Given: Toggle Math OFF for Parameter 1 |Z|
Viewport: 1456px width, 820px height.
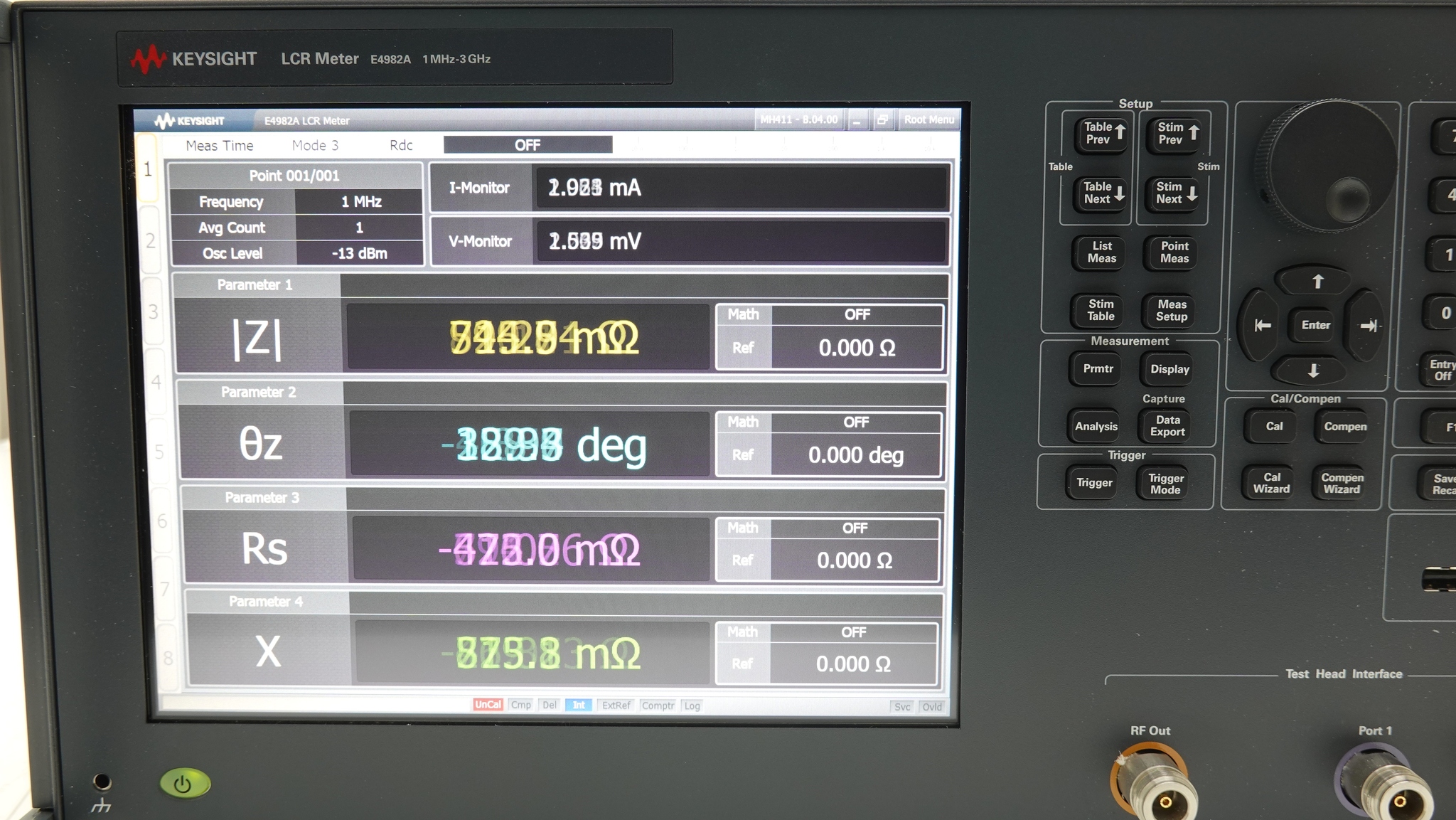Looking at the screenshot, I should tap(858, 314).
